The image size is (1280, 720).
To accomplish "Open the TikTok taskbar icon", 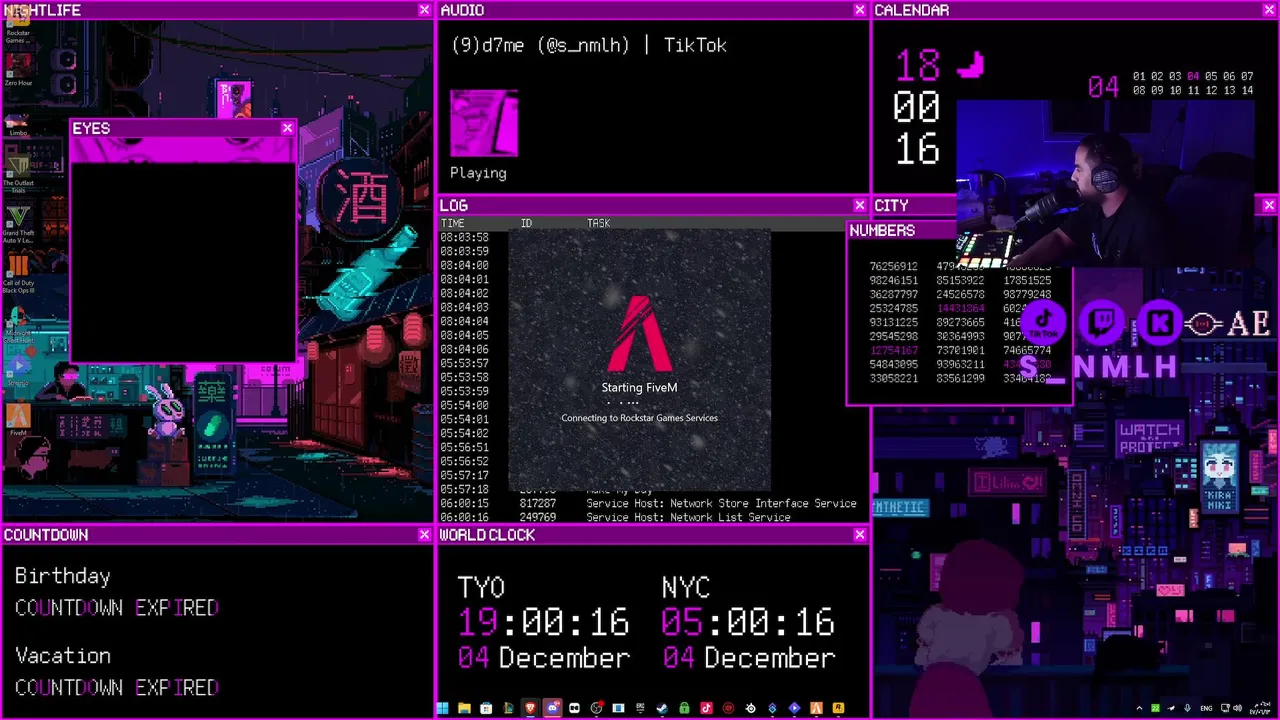I will click(706, 709).
